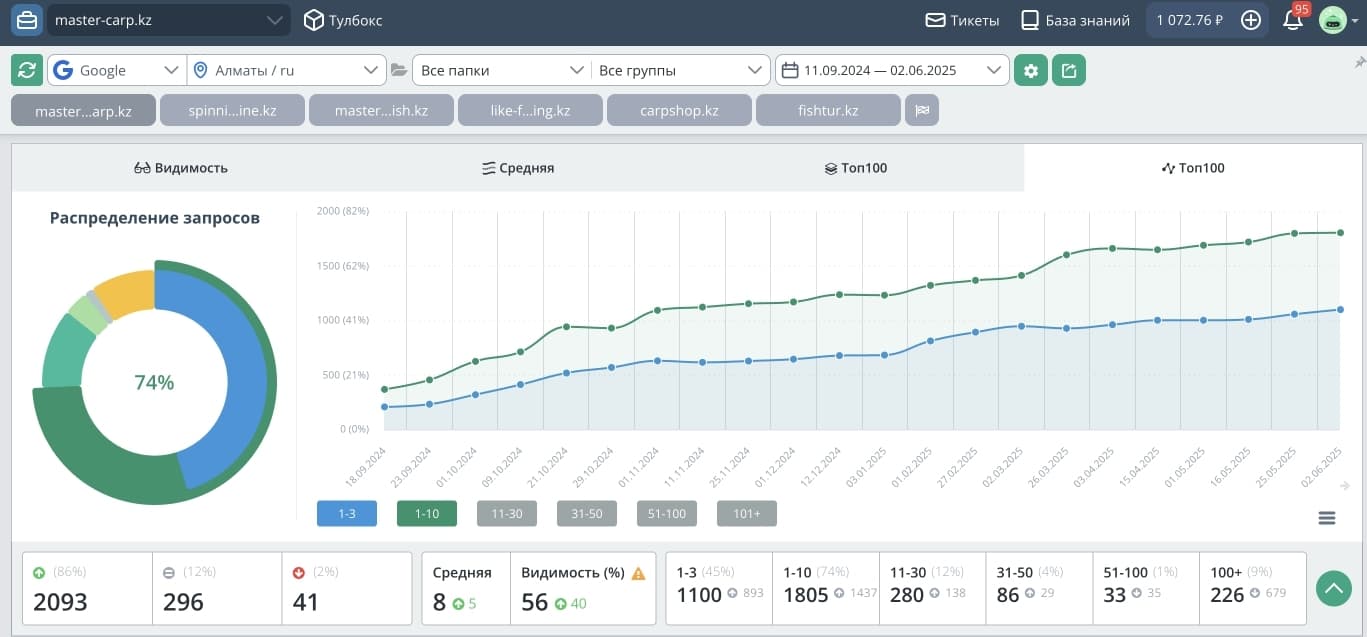Click the green scroll-to-top arrow button
The height and width of the screenshot is (637, 1367).
pos(1334,588)
